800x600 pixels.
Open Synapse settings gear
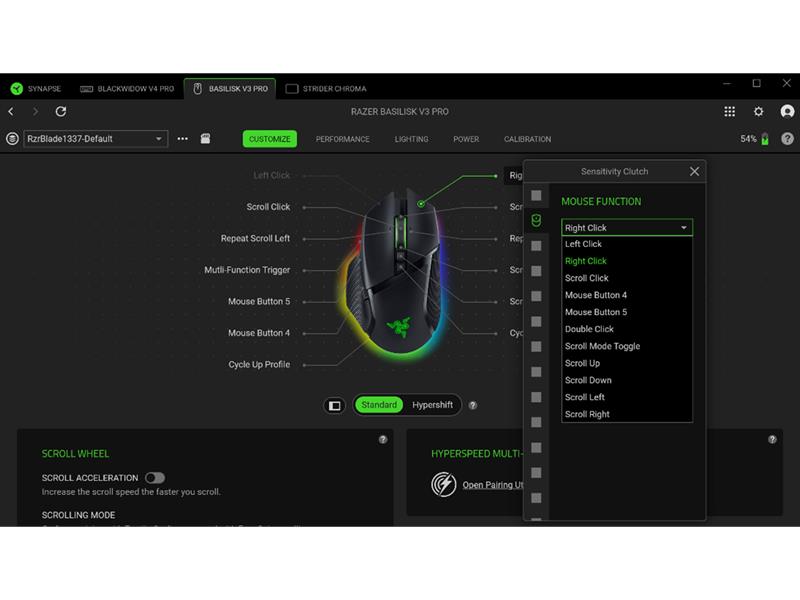(759, 111)
